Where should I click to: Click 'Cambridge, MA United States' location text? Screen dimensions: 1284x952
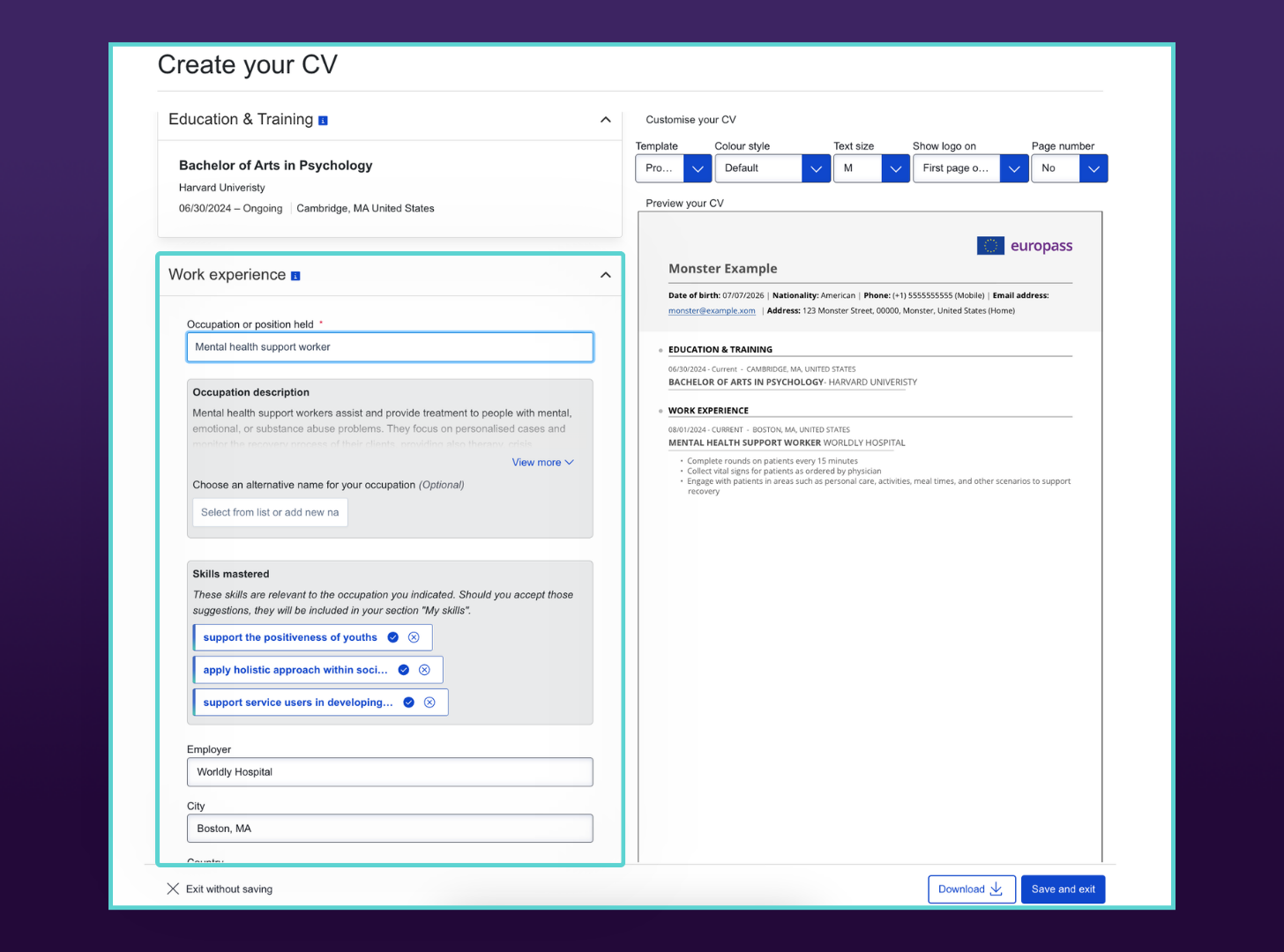[x=365, y=209]
